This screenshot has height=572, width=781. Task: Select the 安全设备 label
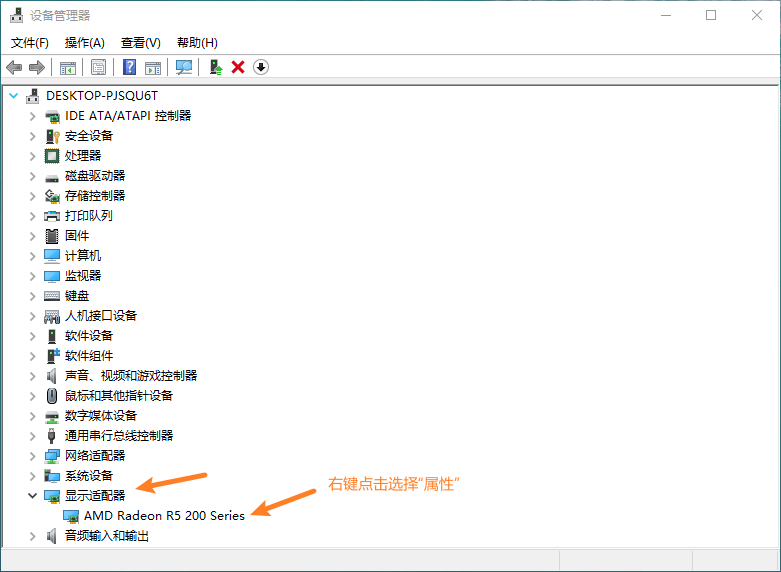point(89,136)
